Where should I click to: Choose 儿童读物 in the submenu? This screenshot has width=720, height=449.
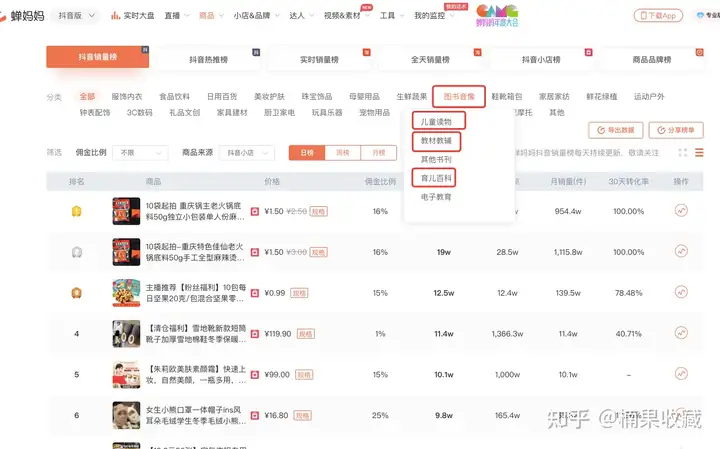pyautogui.click(x=436, y=122)
